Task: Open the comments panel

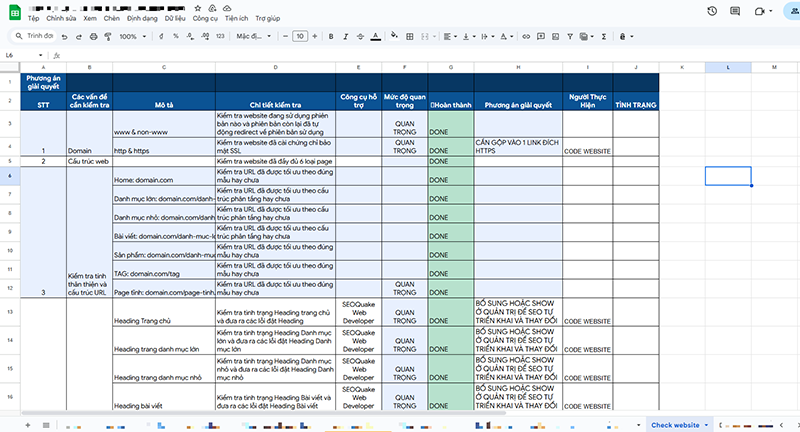Action: (735, 11)
